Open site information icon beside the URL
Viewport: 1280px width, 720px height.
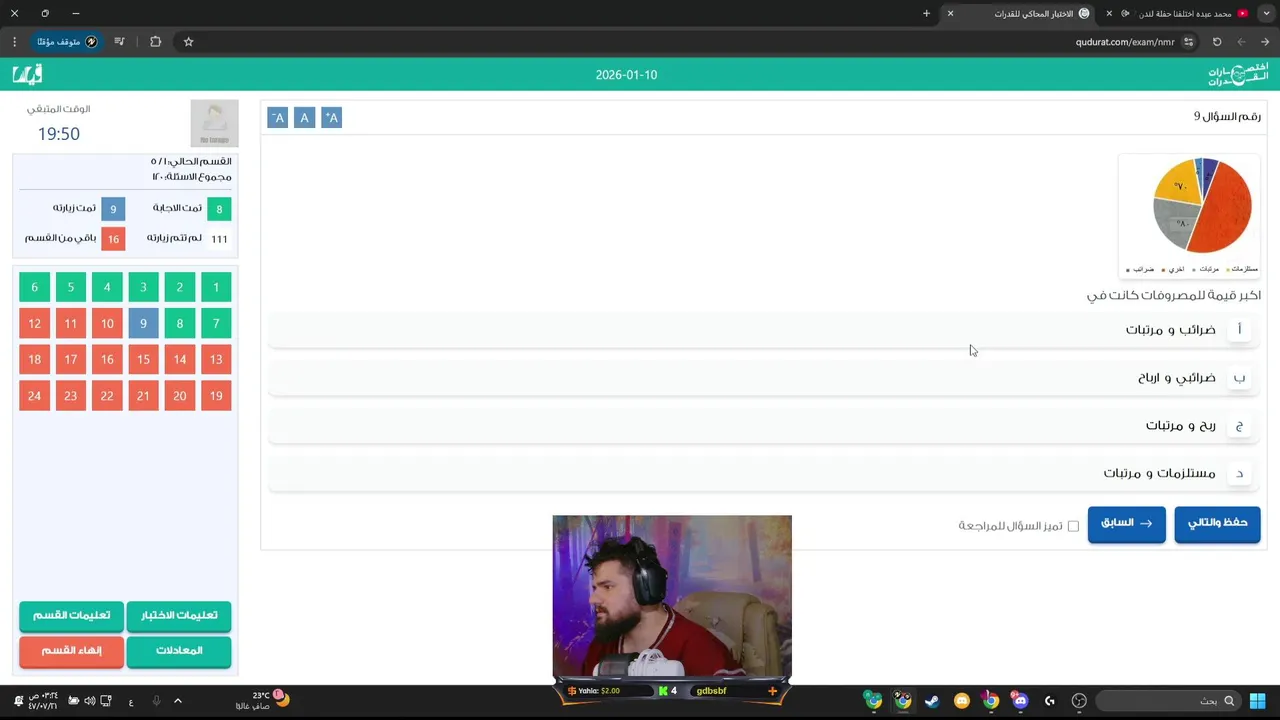1188,42
